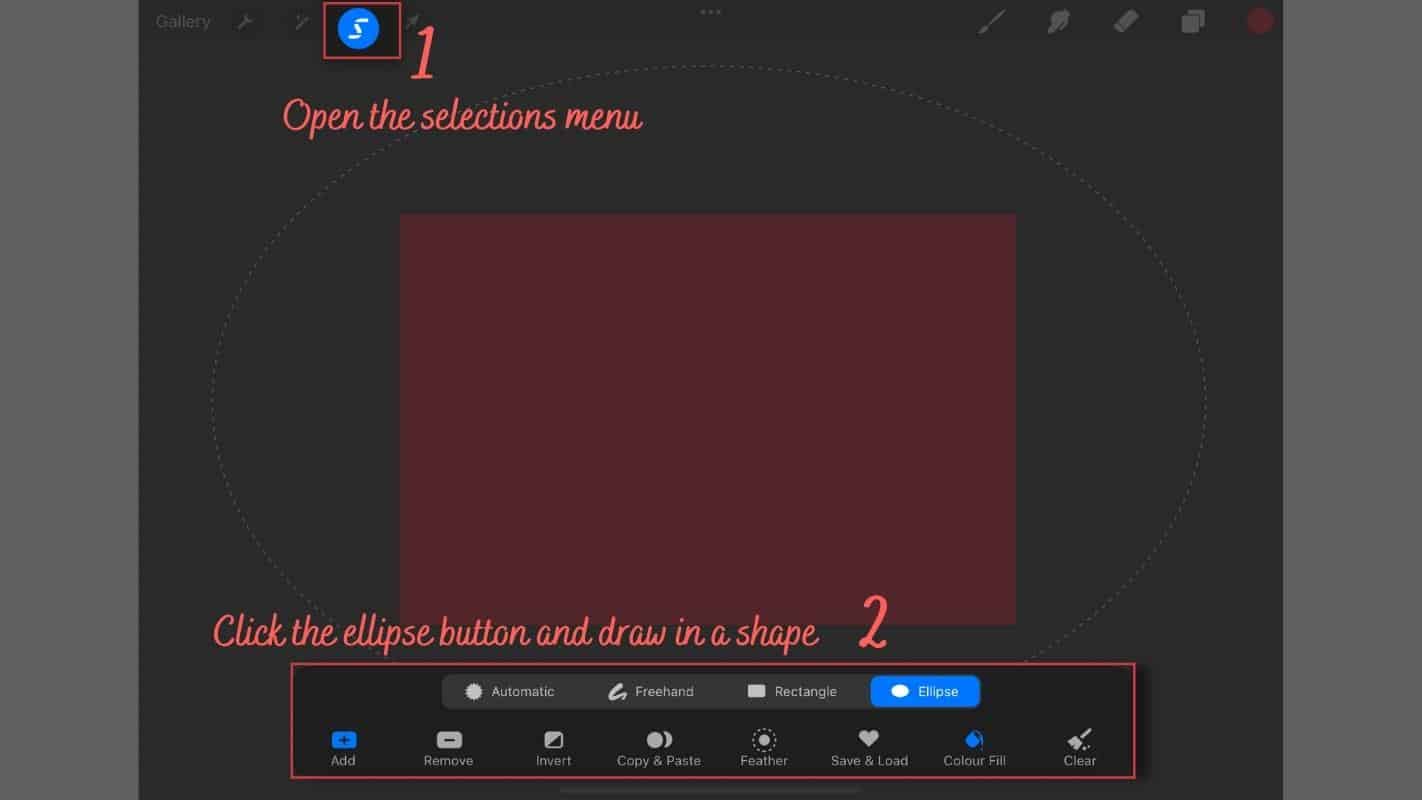Switch to Rectangle selection mode

click(792, 691)
